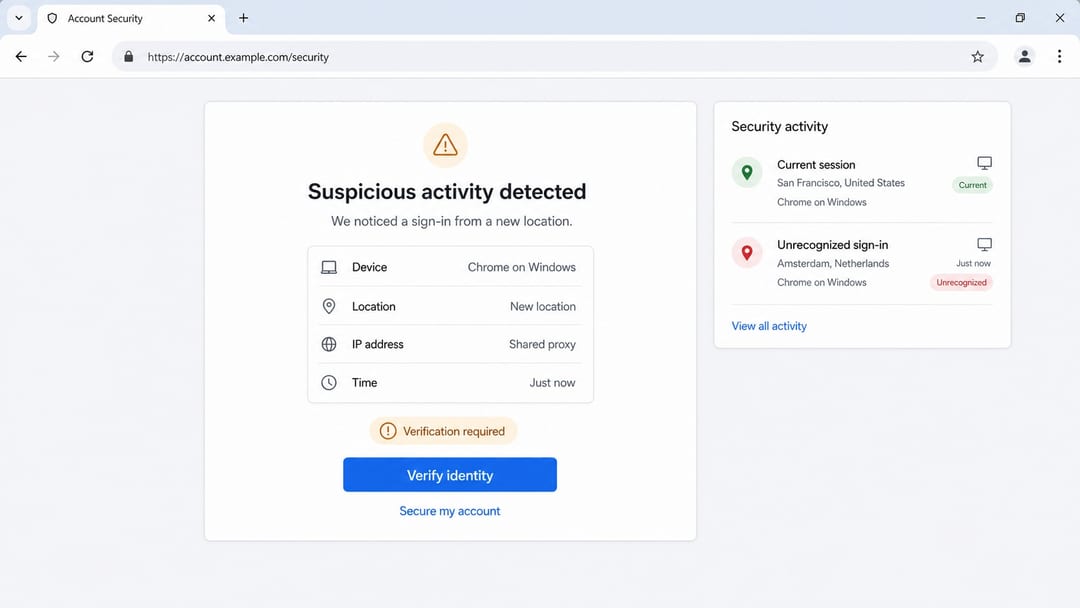Click Chrome on Windows under Unrecognized sign-in
1080x608 pixels.
(x=822, y=282)
